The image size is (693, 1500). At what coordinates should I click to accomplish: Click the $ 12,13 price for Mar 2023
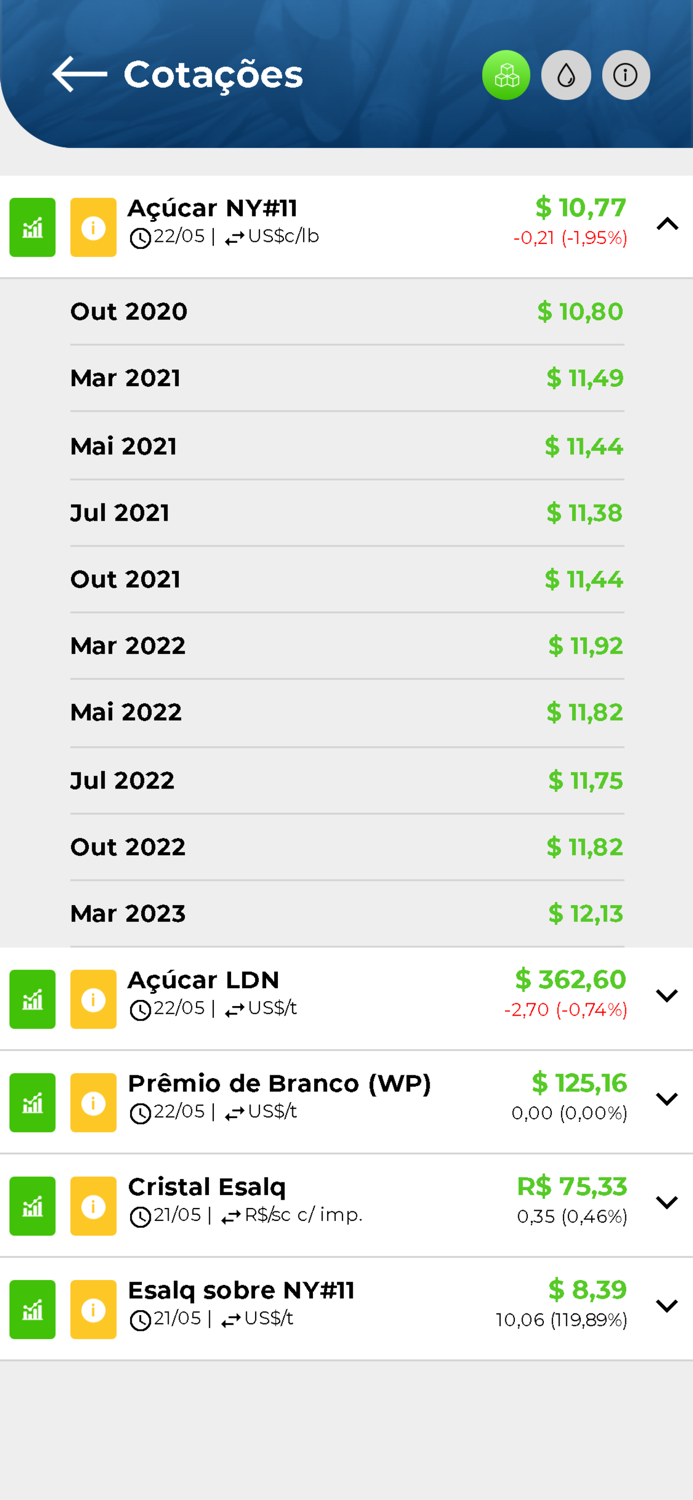pyautogui.click(x=585, y=913)
